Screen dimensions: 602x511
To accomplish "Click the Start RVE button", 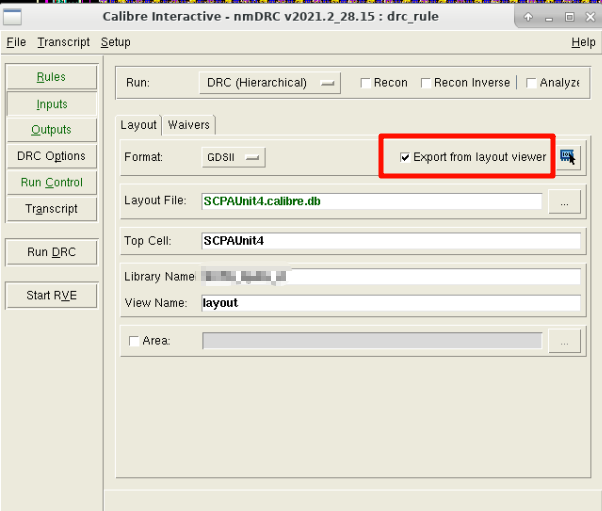I will pos(51,296).
